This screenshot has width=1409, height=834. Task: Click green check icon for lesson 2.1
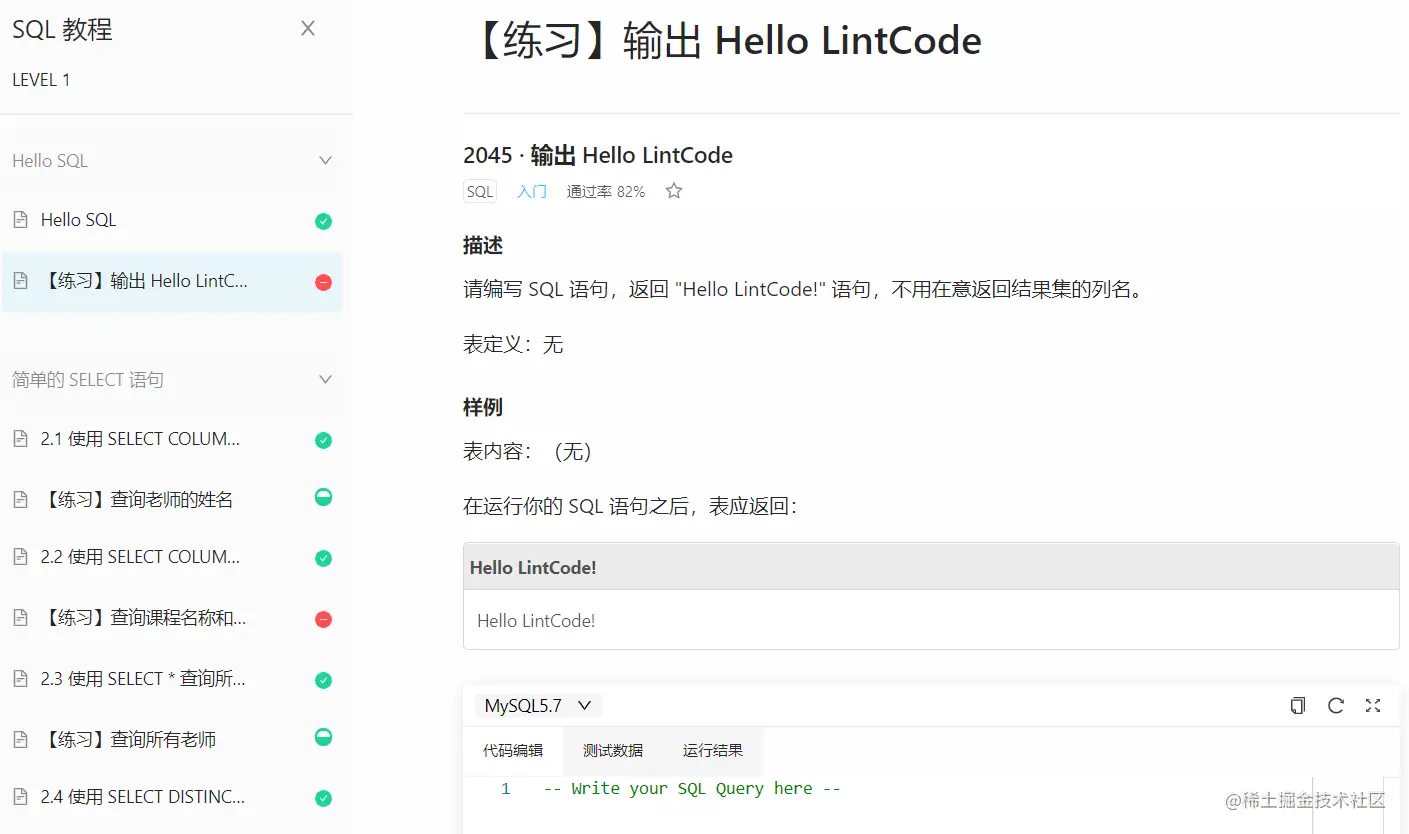pyautogui.click(x=323, y=440)
